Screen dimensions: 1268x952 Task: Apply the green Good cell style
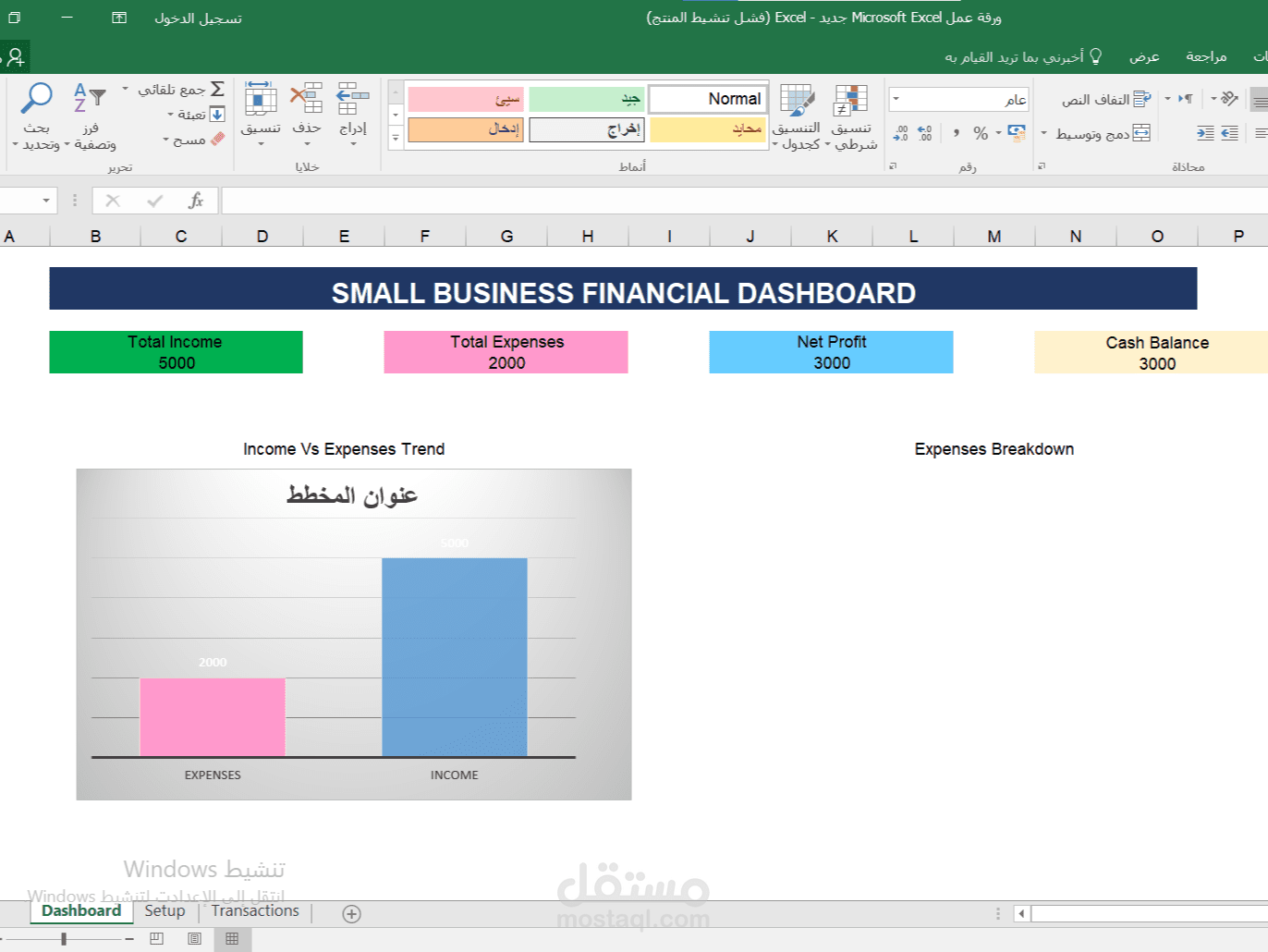[586, 99]
